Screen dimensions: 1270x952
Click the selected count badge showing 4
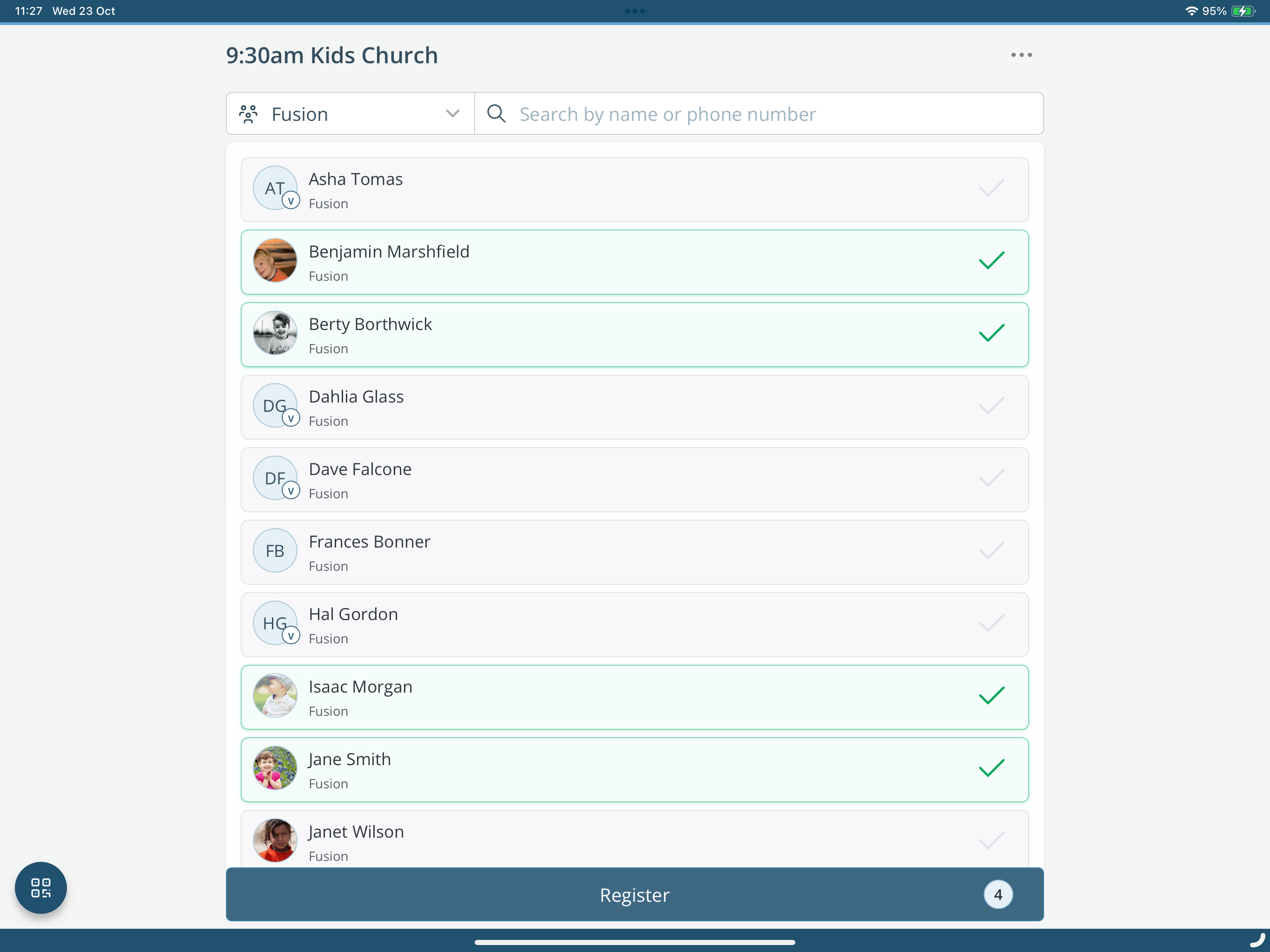click(x=998, y=894)
